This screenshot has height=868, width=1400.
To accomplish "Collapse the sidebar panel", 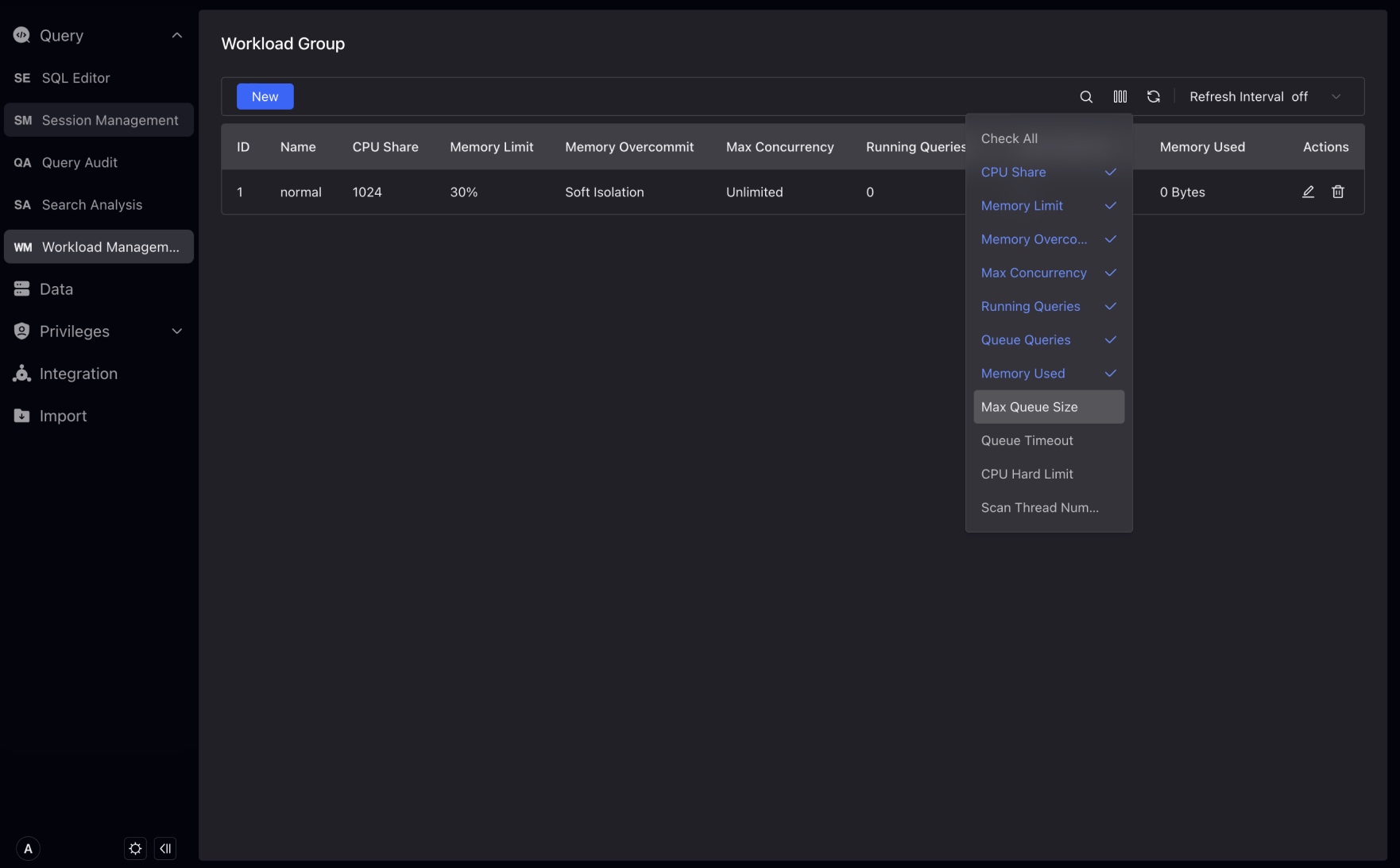I will 165,848.
